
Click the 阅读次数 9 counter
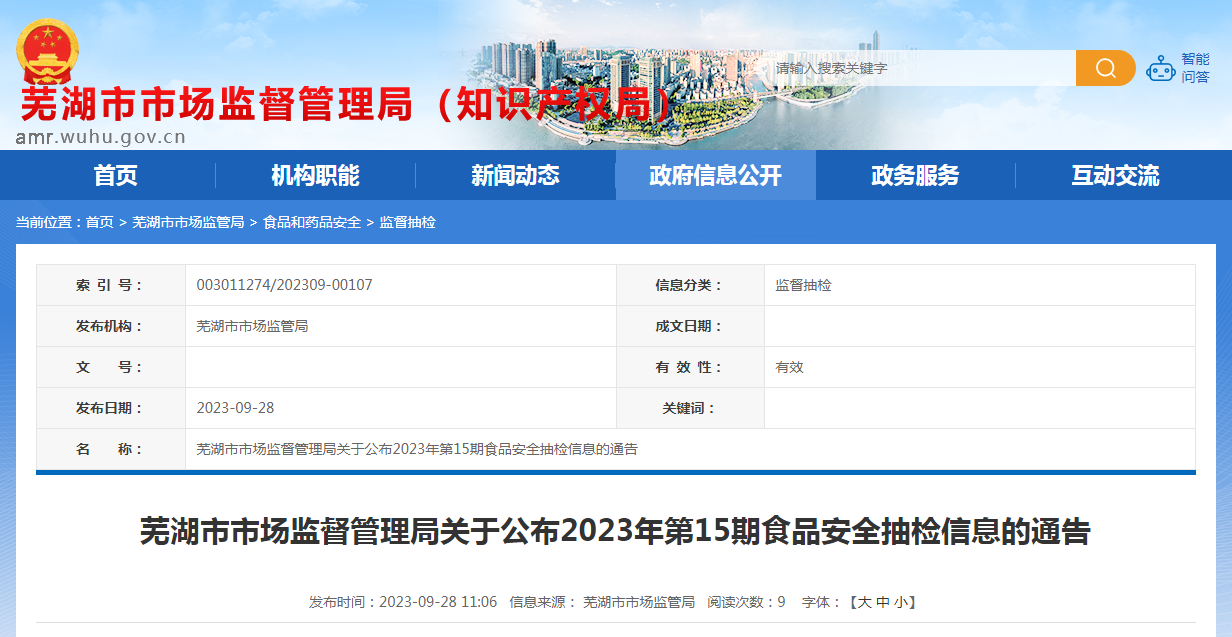click(x=747, y=602)
